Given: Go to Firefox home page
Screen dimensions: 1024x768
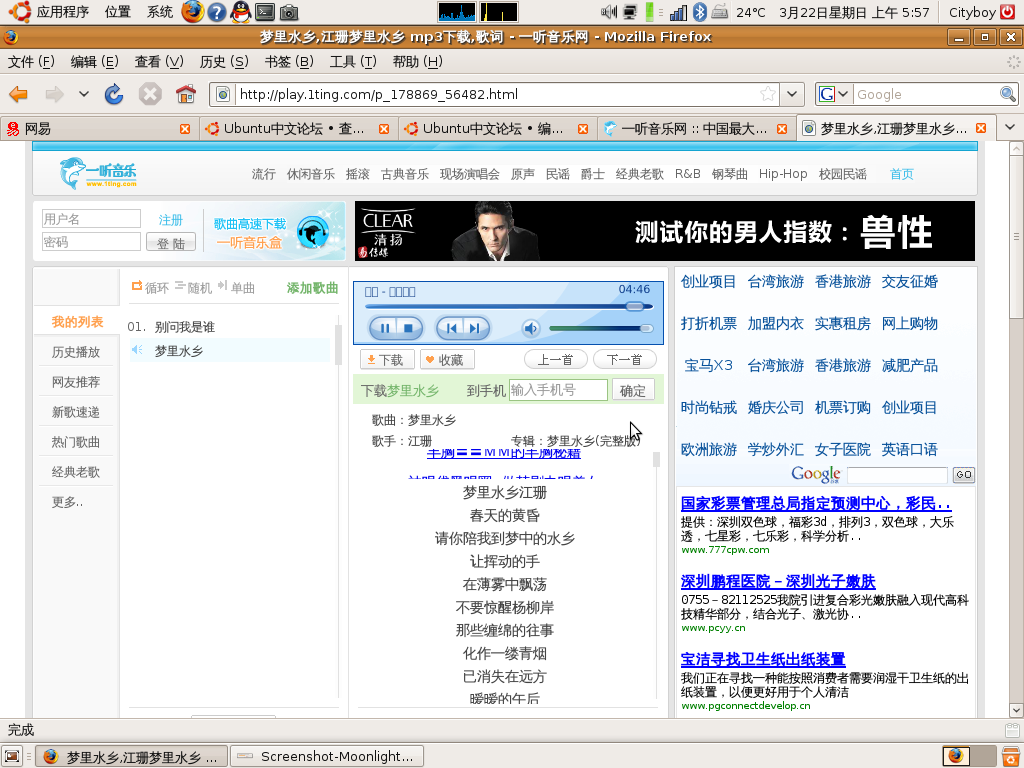Looking at the screenshot, I should click(186, 95).
